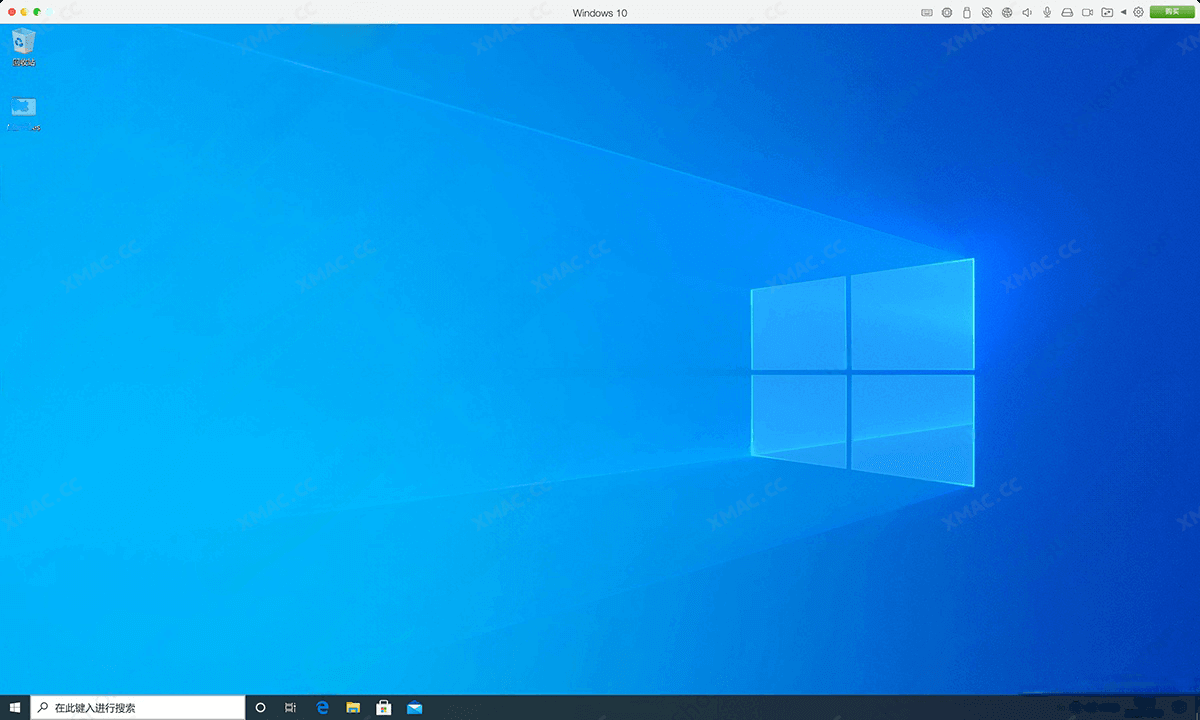
Task: Open Microsoft Edge from the taskbar
Action: coord(321,707)
